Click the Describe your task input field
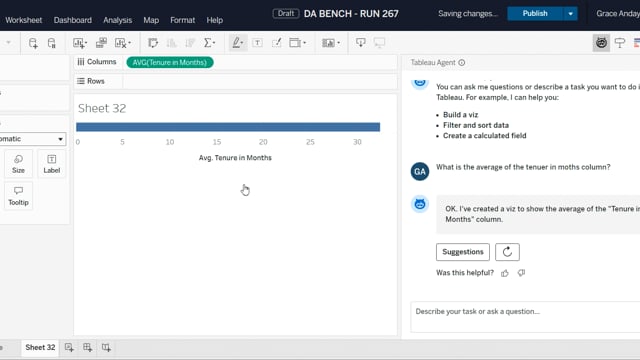640x360 pixels. tap(525, 317)
